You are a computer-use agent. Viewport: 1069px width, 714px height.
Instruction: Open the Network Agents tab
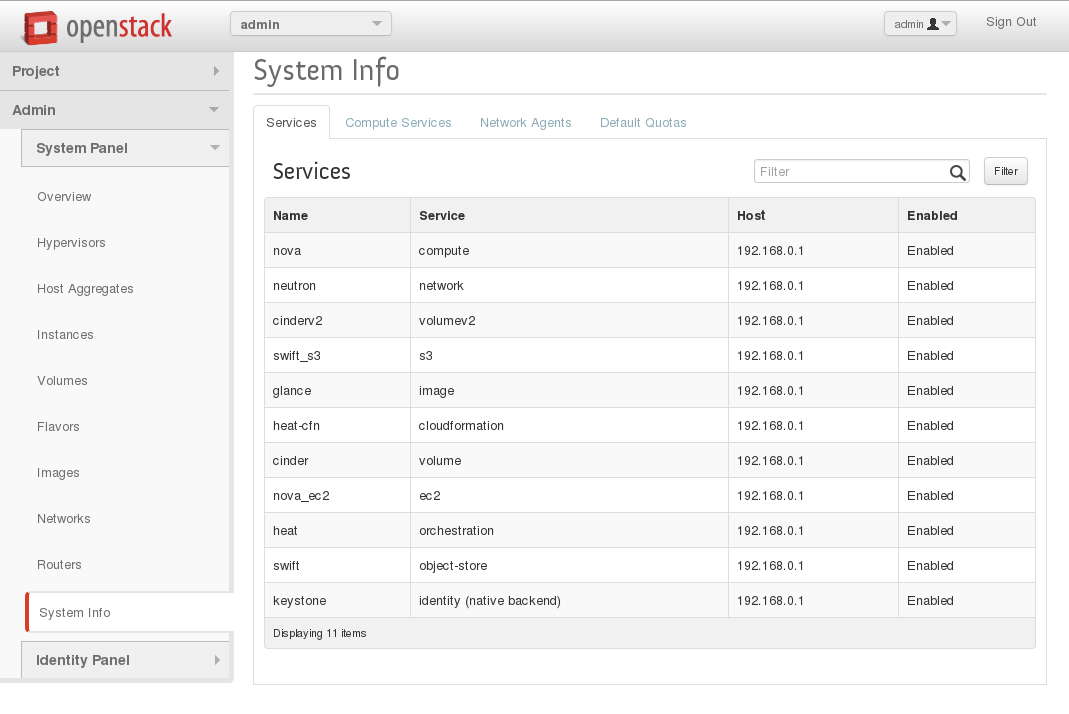click(526, 123)
